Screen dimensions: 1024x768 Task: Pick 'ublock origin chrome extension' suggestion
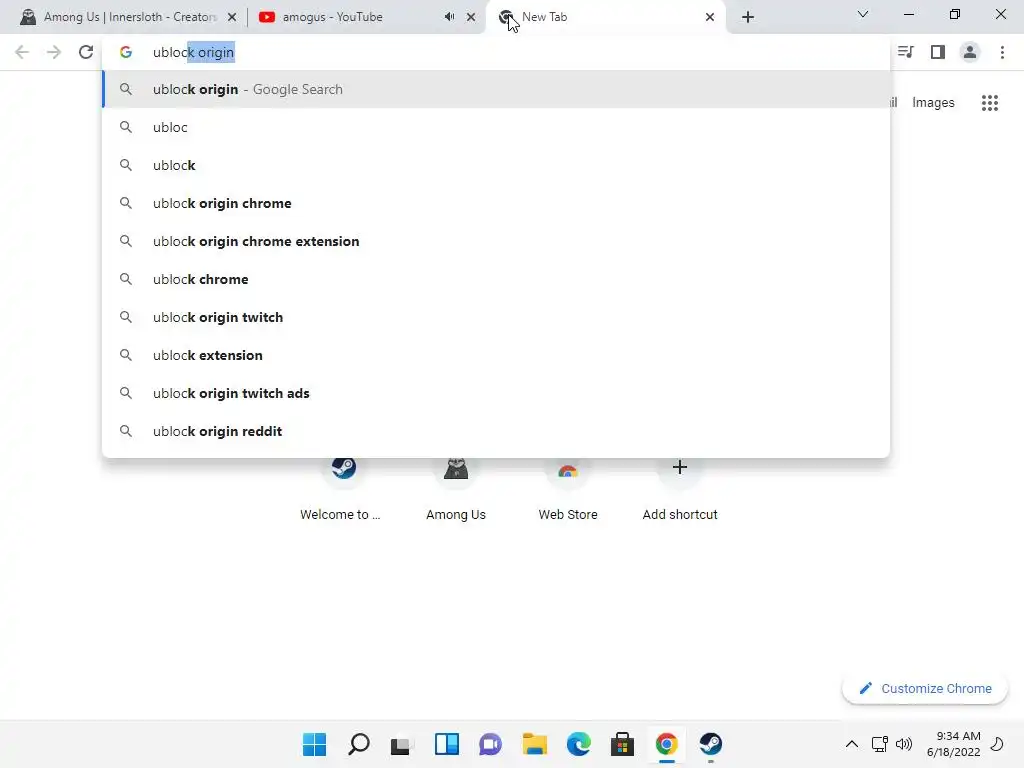pyautogui.click(x=496, y=241)
